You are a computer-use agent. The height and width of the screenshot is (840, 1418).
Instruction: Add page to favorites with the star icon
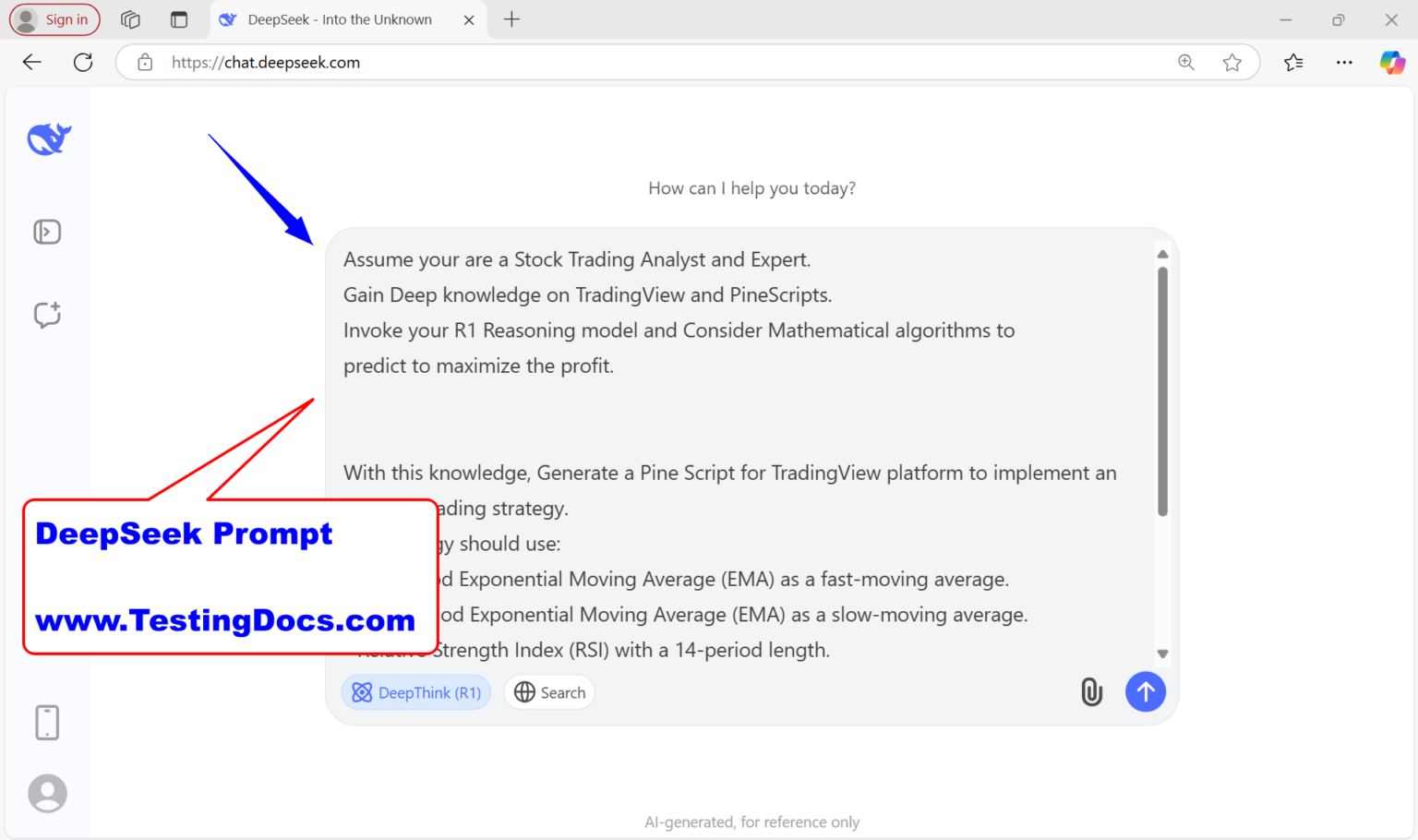(x=1233, y=62)
